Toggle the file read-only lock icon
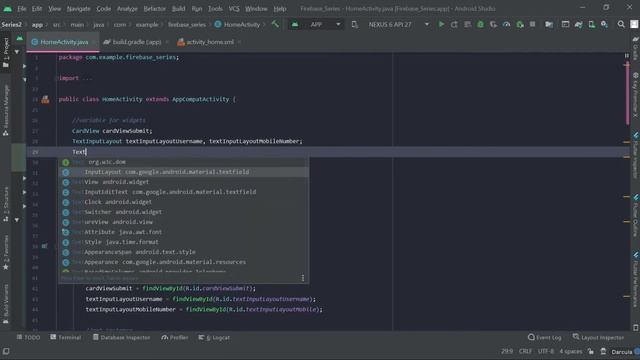The image size is (640, 360). pyautogui.click(x=591, y=351)
